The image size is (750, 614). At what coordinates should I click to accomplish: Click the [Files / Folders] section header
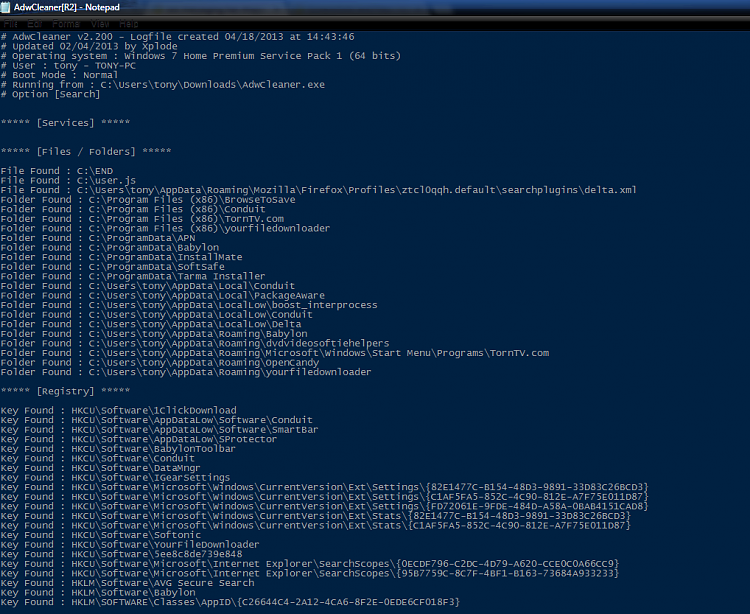[86, 152]
